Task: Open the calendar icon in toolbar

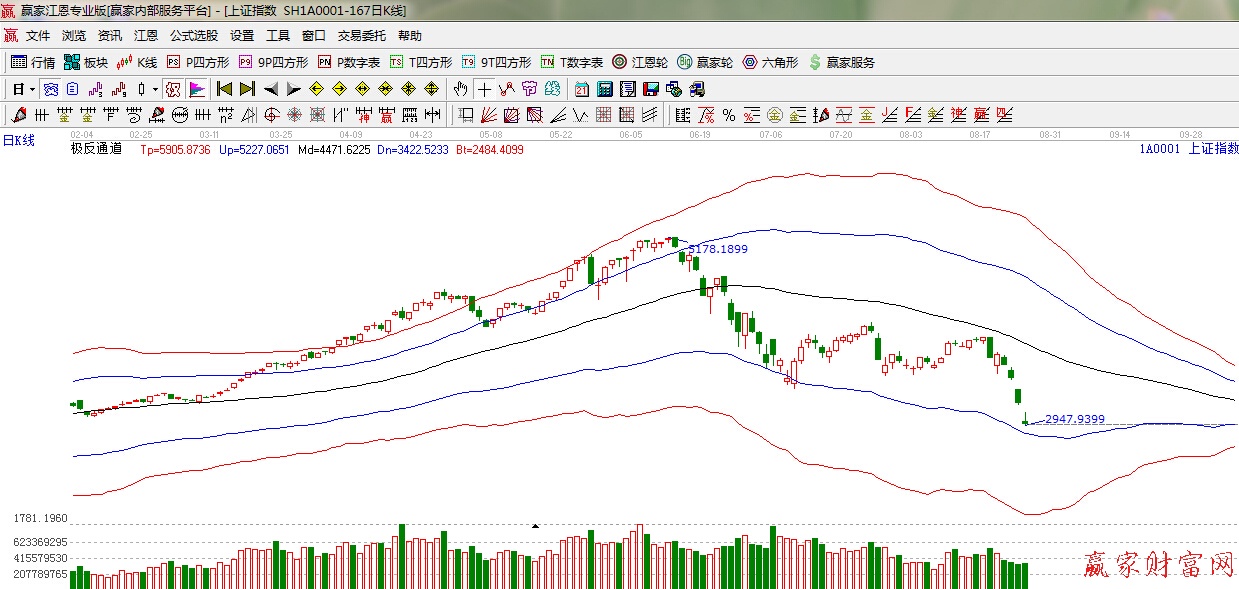Action: point(581,89)
